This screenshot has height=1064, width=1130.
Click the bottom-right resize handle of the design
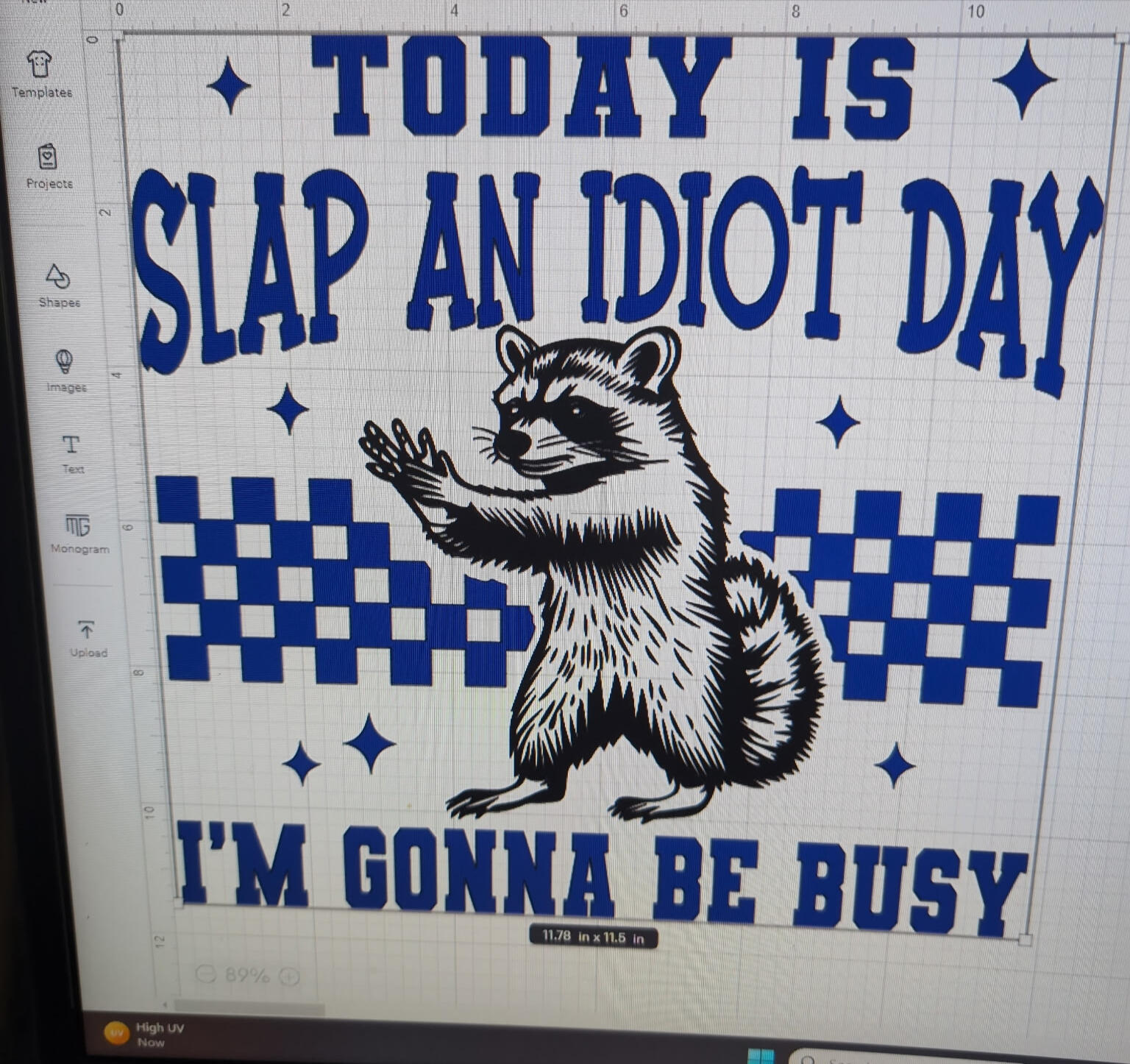pyautogui.click(x=1025, y=939)
